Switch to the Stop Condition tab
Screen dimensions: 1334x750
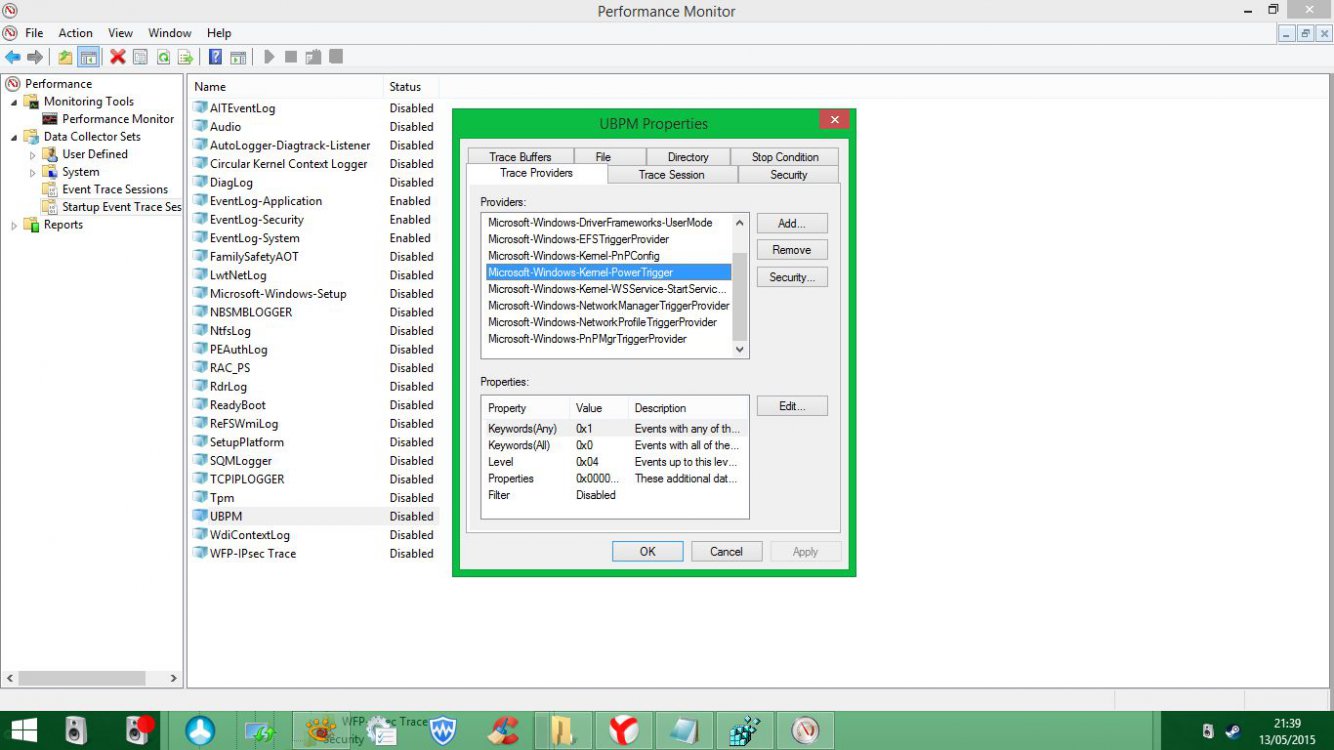point(785,157)
